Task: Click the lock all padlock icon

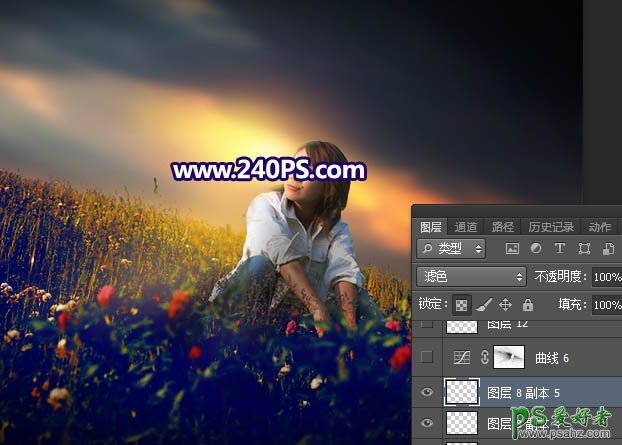Action: point(527,304)
